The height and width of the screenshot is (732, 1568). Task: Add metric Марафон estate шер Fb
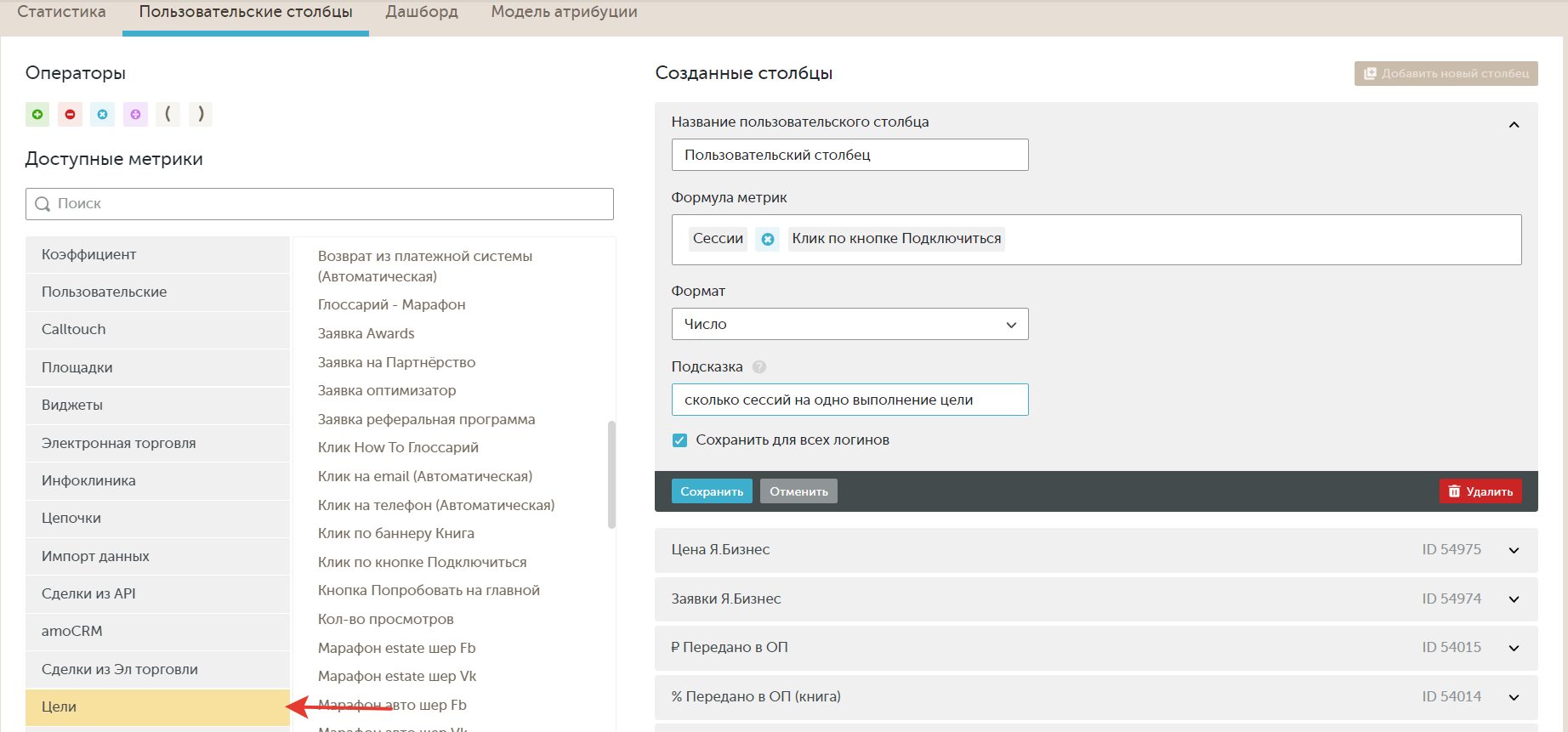pyautogui.click(x=396, y=648)
